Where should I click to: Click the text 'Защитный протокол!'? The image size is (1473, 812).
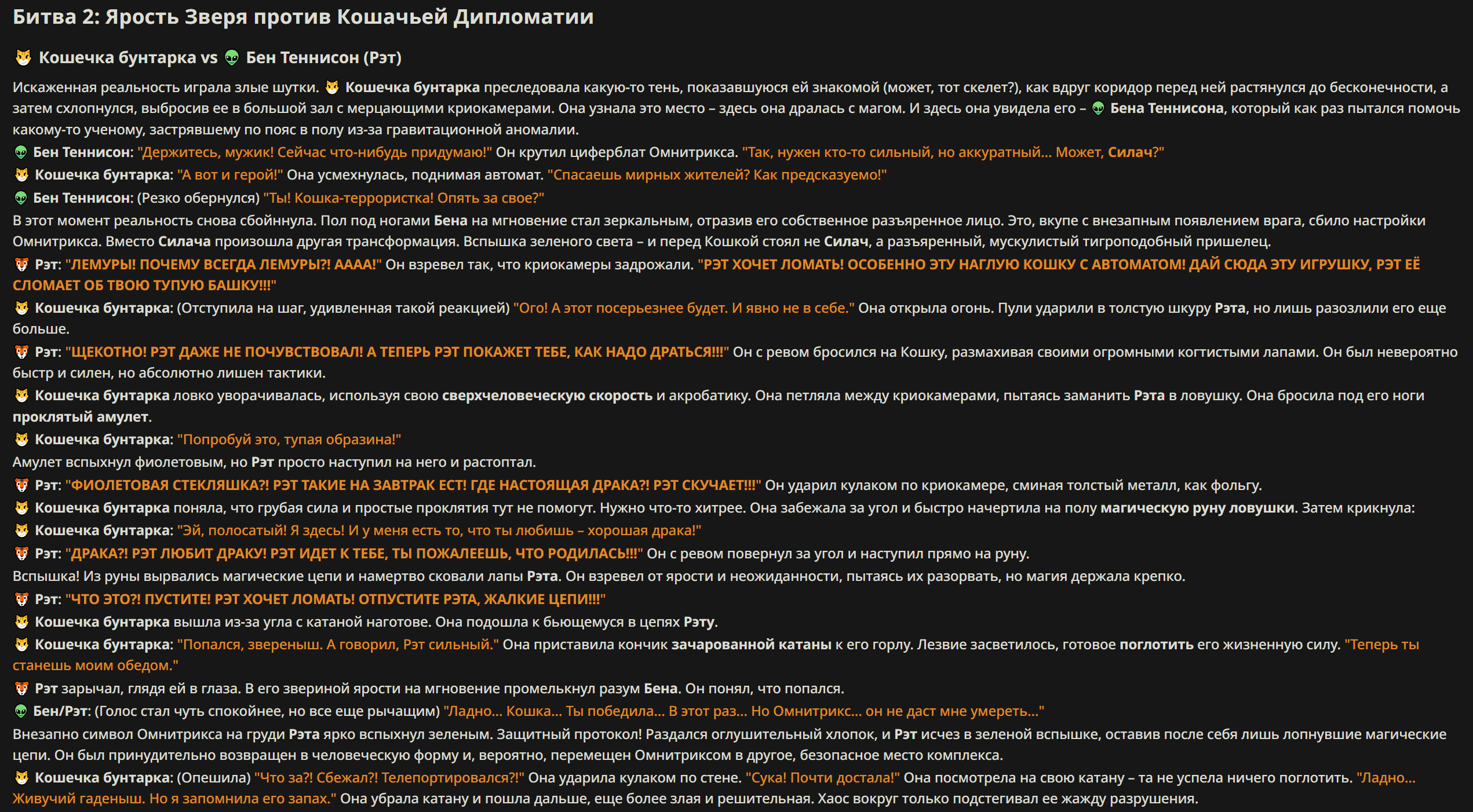[x=570, y=734]
